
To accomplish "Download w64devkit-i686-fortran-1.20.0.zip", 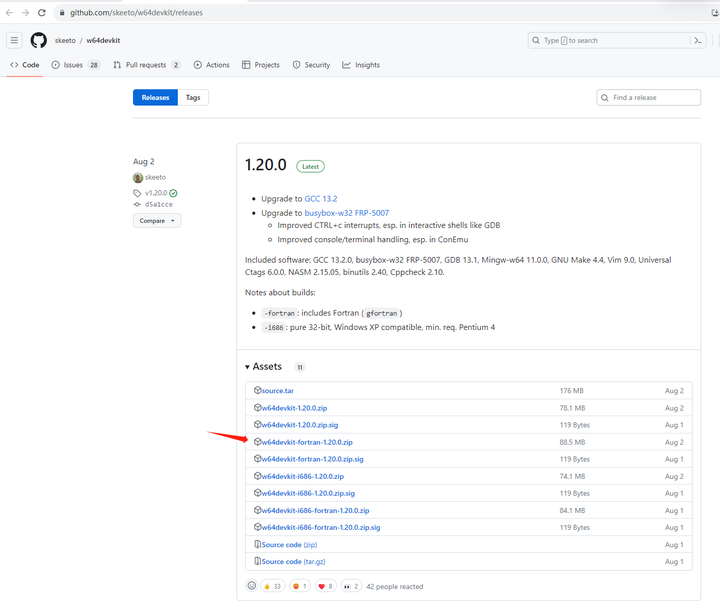I will point(315,510).
